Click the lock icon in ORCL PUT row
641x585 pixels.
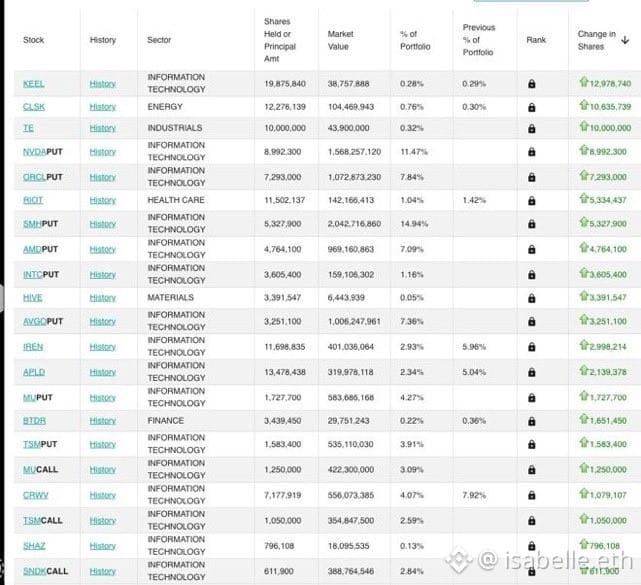pos(531,177)
